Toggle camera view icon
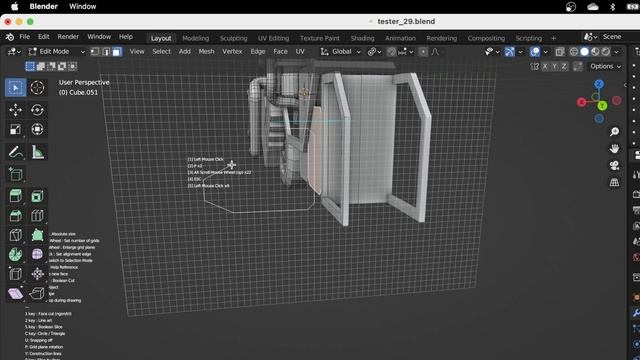640x360 pixels. tap(614, 165)
